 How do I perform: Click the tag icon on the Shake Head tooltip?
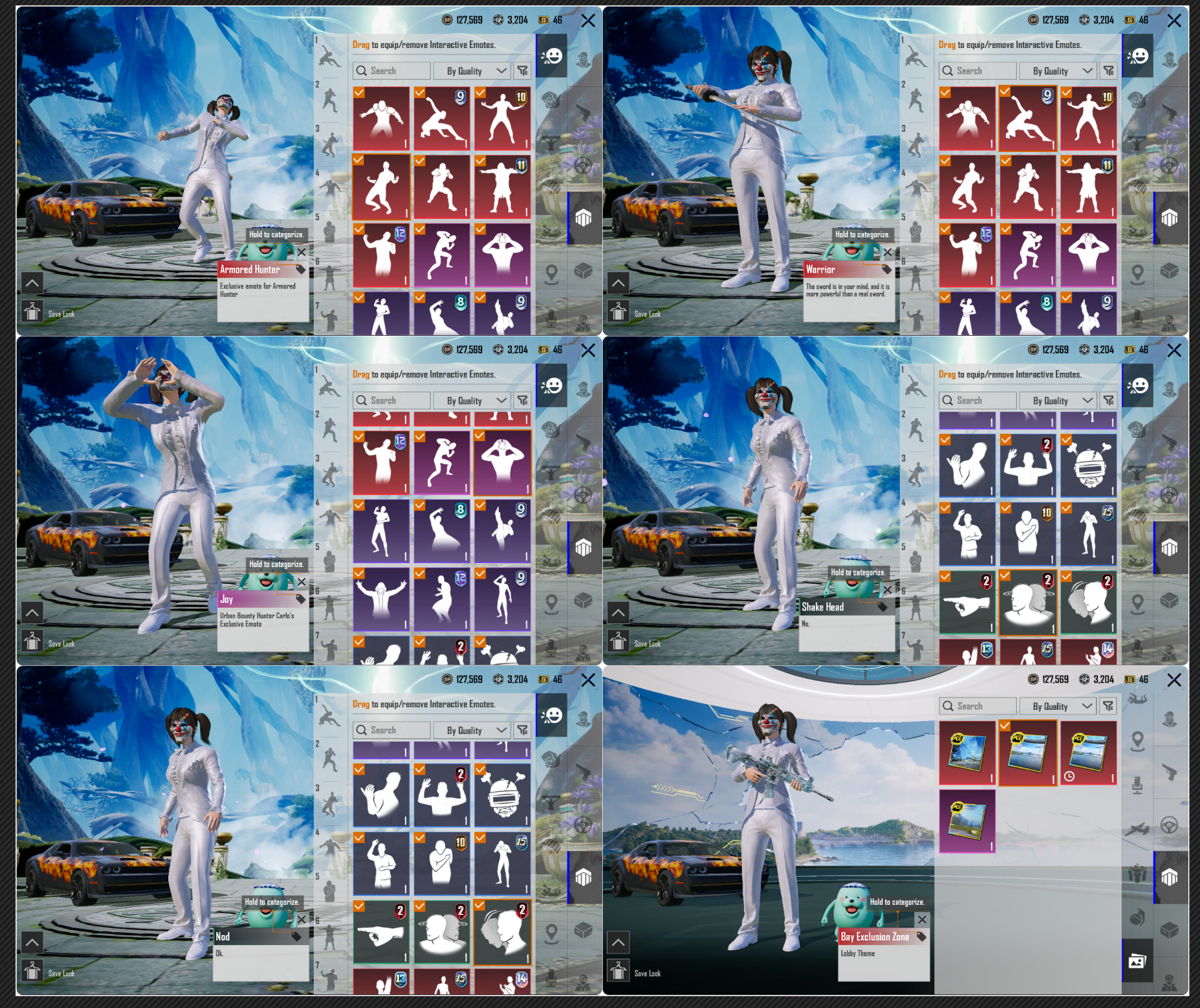coord(882,607)
